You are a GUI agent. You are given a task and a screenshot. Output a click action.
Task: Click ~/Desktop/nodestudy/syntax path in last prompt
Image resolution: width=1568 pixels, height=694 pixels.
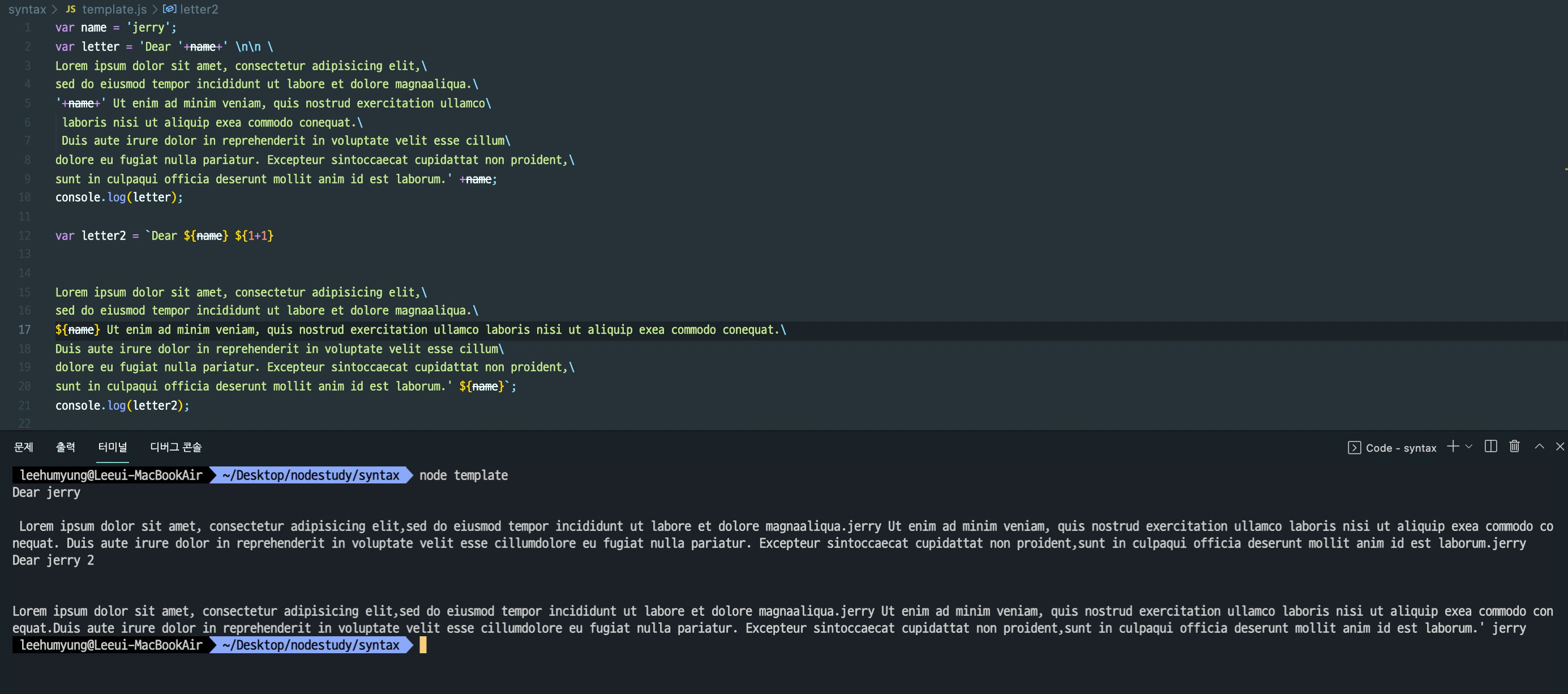click(x=311, y=645)
